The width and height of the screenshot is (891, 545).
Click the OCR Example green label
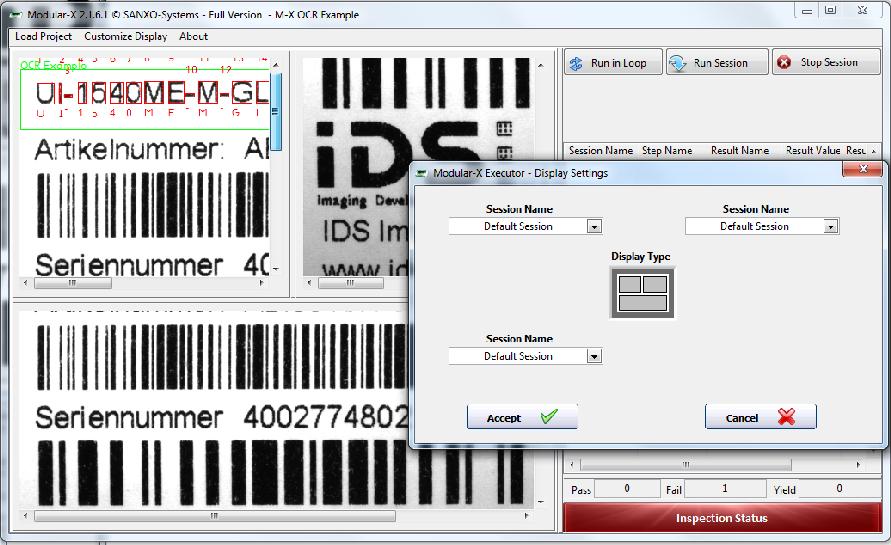tap(53, 65)
